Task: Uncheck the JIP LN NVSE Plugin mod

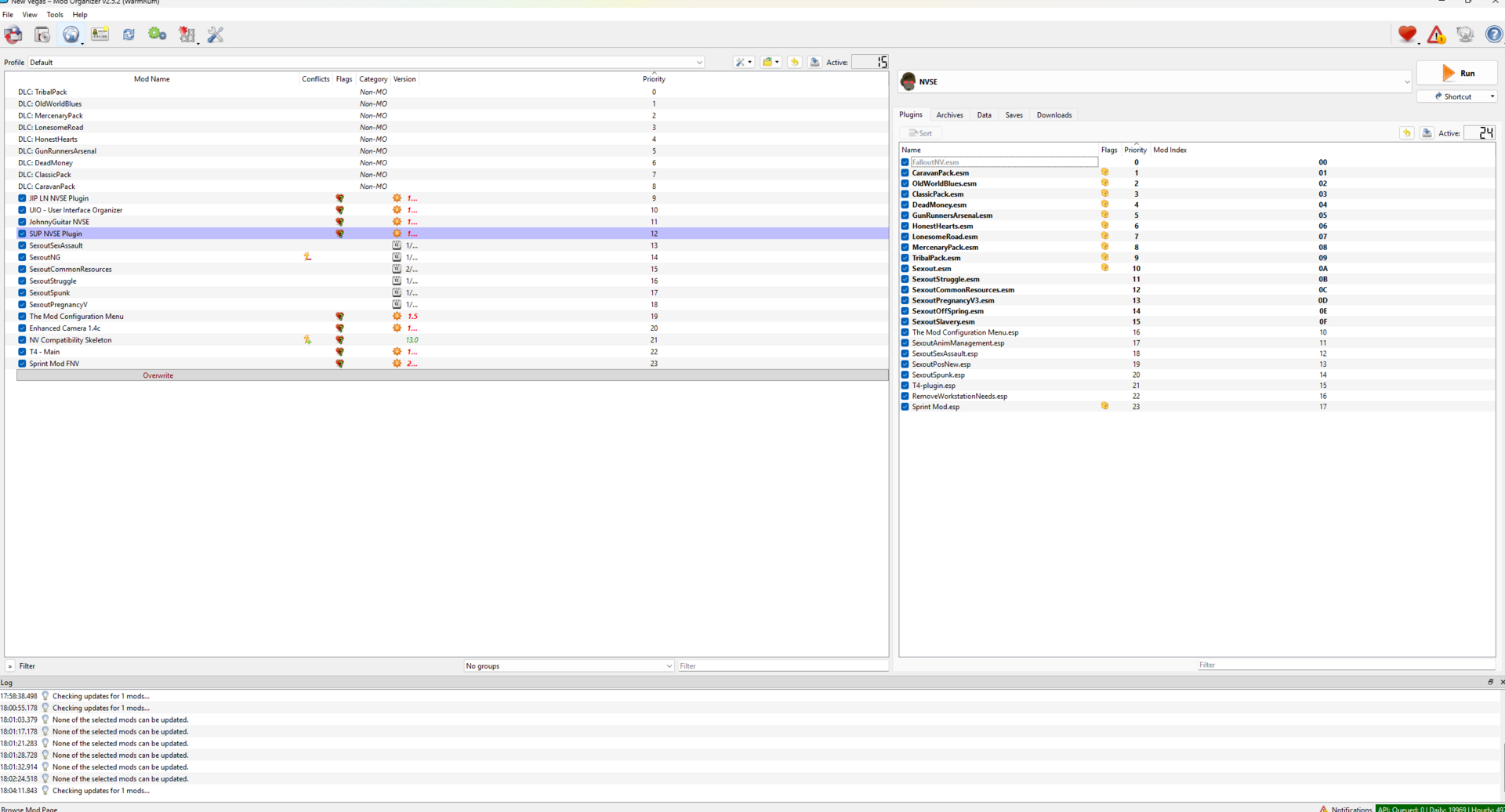Action: [22, 198]
